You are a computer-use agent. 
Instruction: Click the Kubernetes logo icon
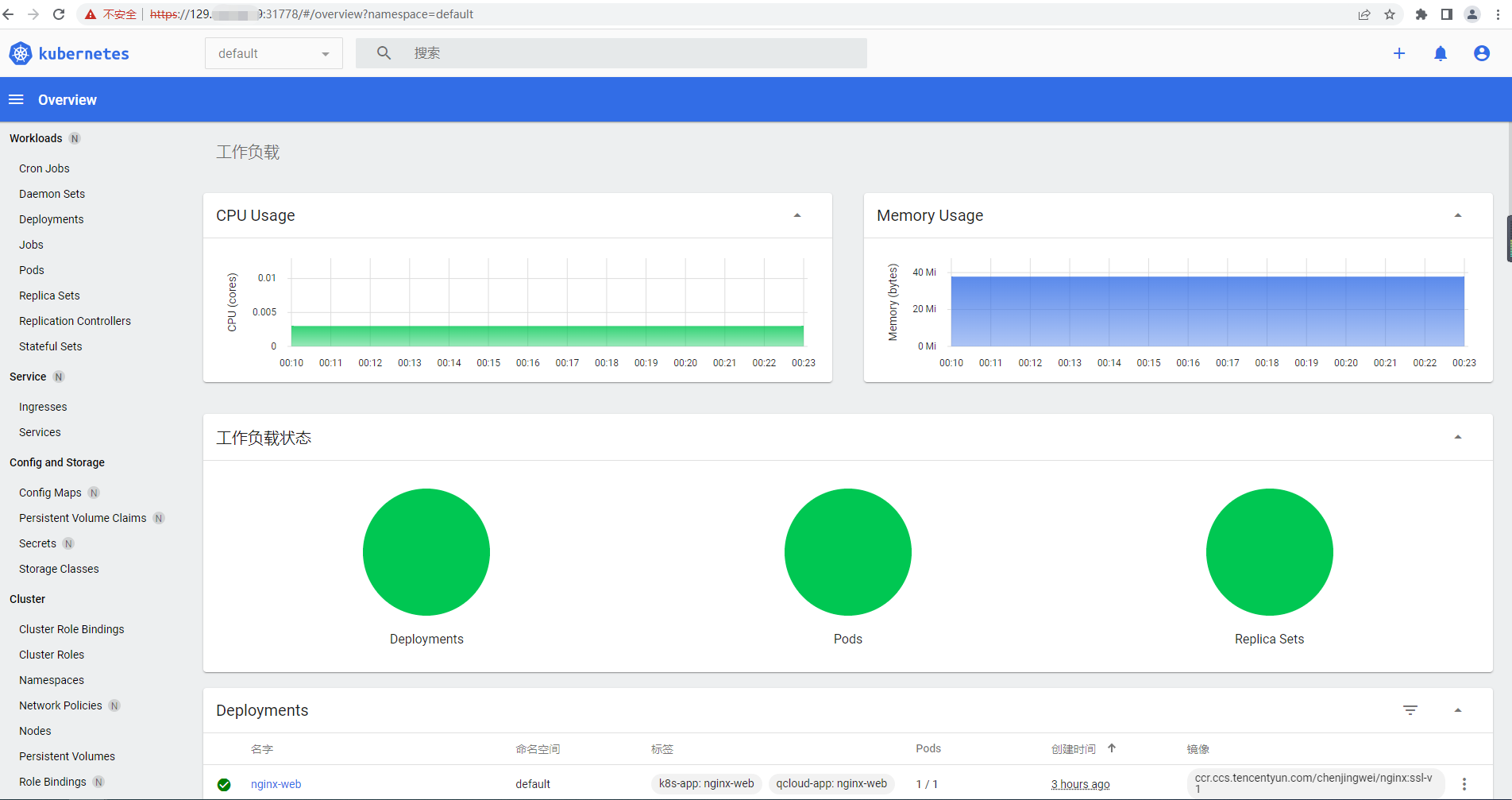(21, 53)
